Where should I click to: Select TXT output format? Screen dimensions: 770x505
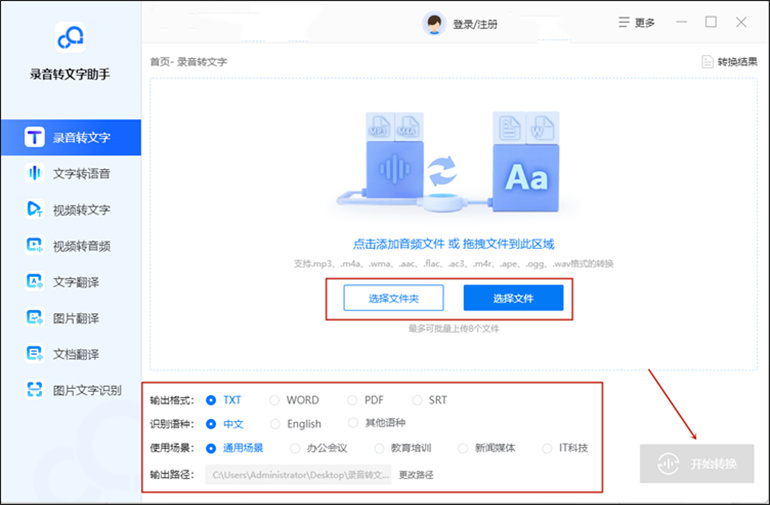(x=224, y=400)
